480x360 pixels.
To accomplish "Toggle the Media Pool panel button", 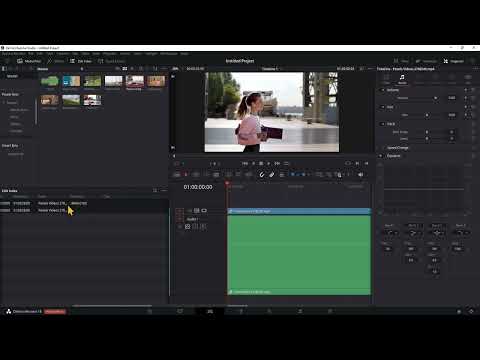I will point(29,61).
